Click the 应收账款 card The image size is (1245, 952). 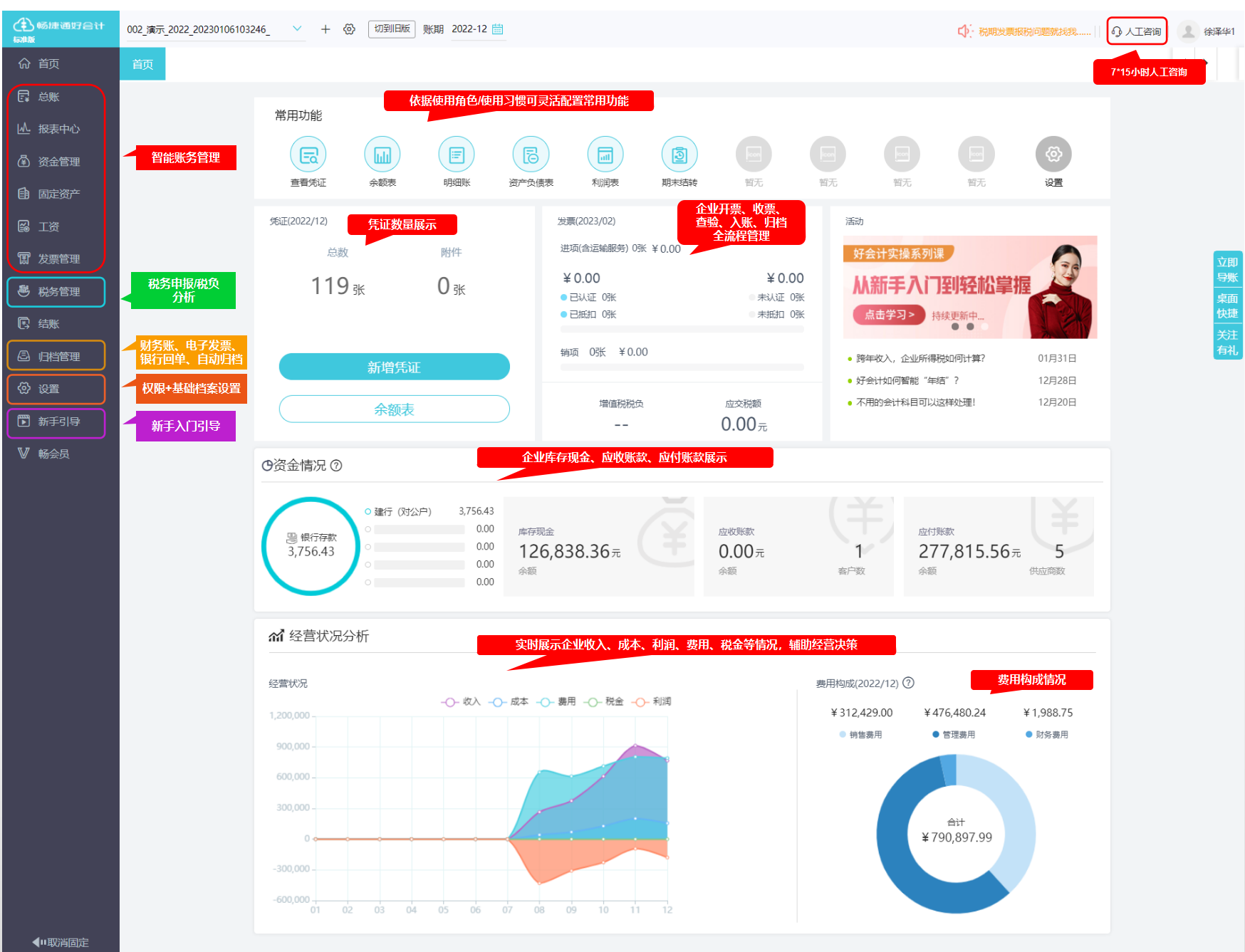[x=798, y=547]
